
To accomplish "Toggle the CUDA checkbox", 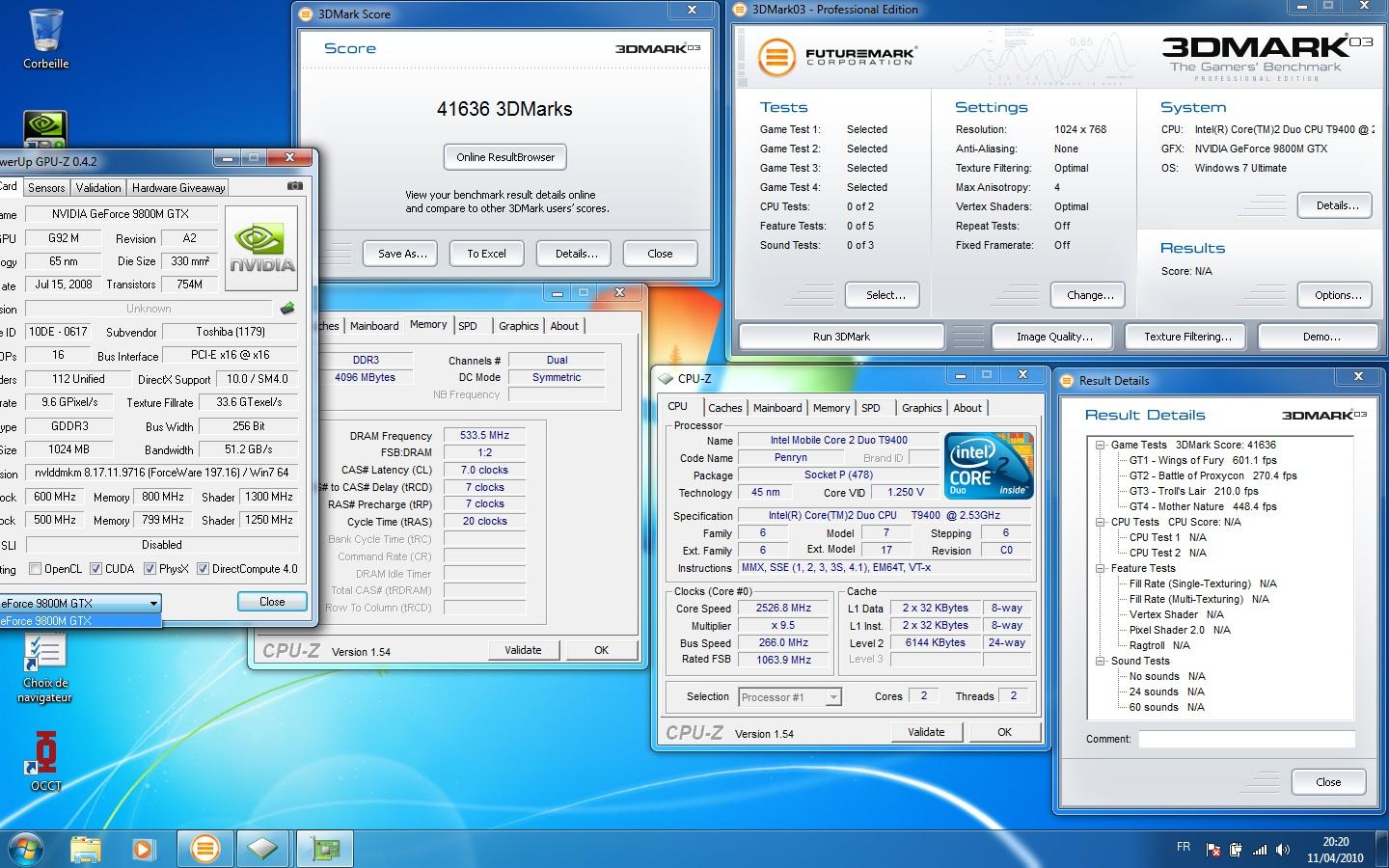I will pyautogui.click(x=95, y=569).
